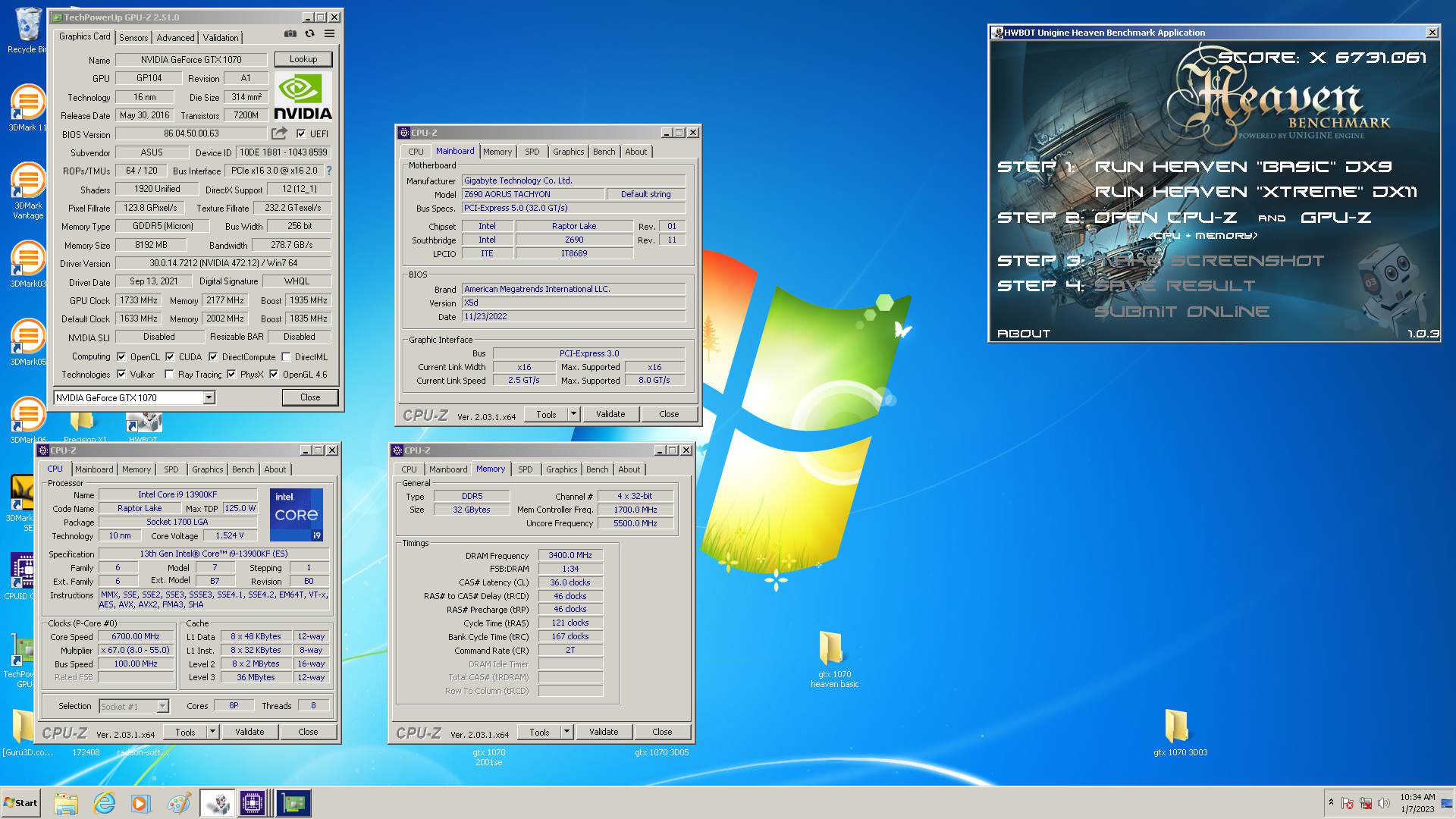This screenshot has height=819, width=1456.
Task: Open the 3DMark05 desktop shortcut
Action: point(27,343)
